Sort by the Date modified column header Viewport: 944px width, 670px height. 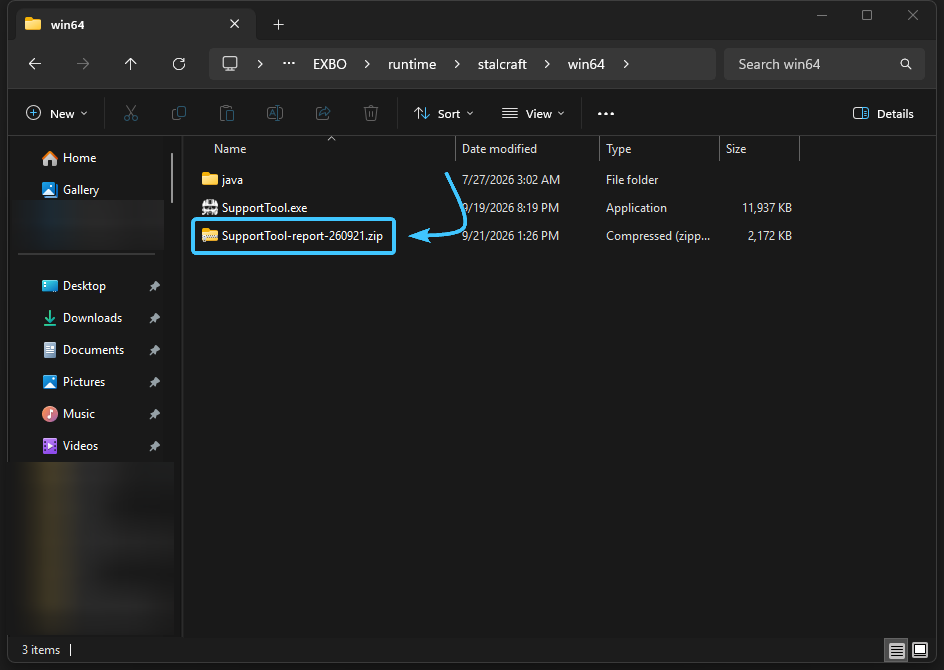[x=499, y=149]
